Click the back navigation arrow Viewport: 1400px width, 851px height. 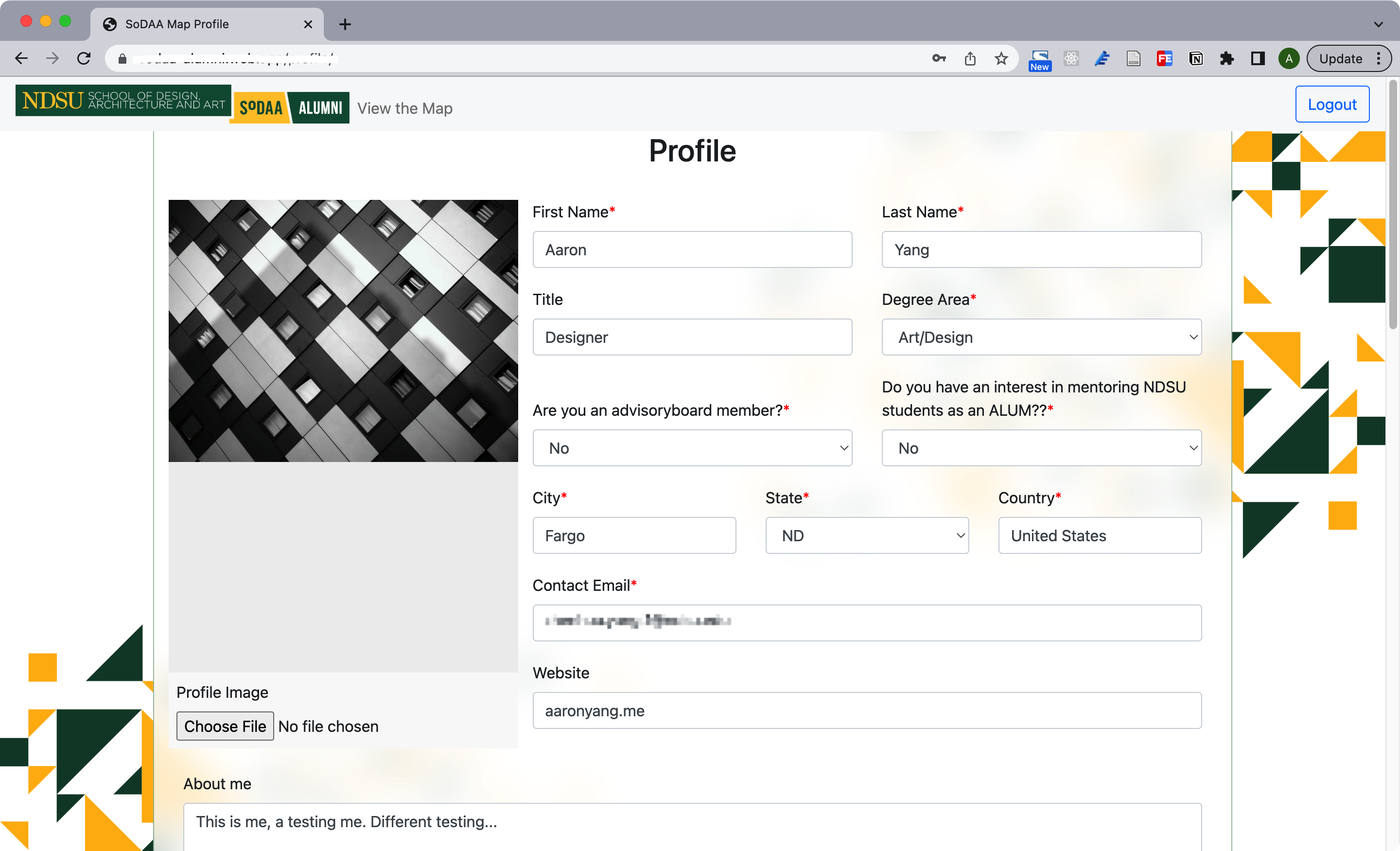[x=21, y=58]
